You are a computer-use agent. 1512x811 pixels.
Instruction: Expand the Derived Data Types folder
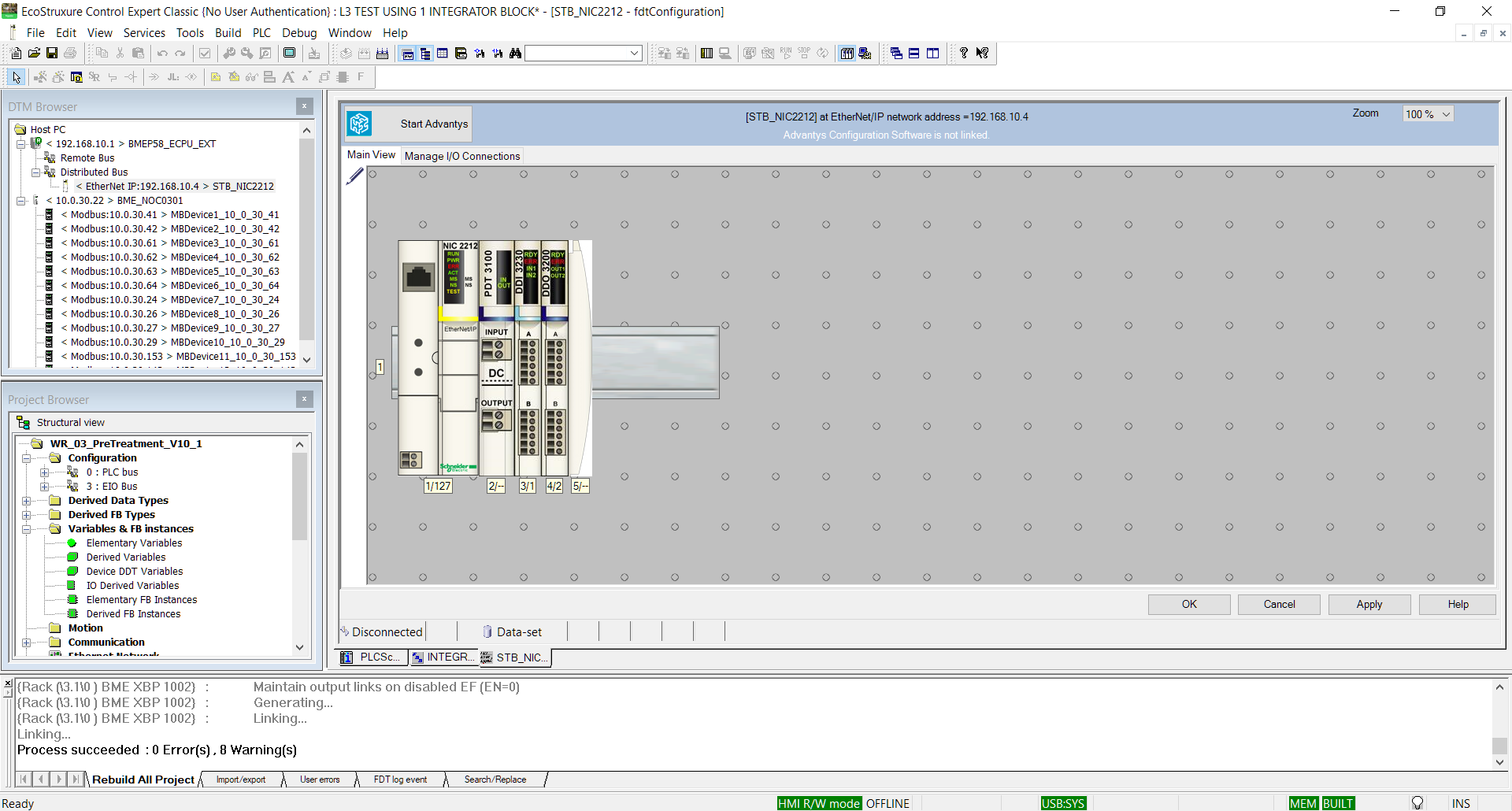click(x=26, y=501)
